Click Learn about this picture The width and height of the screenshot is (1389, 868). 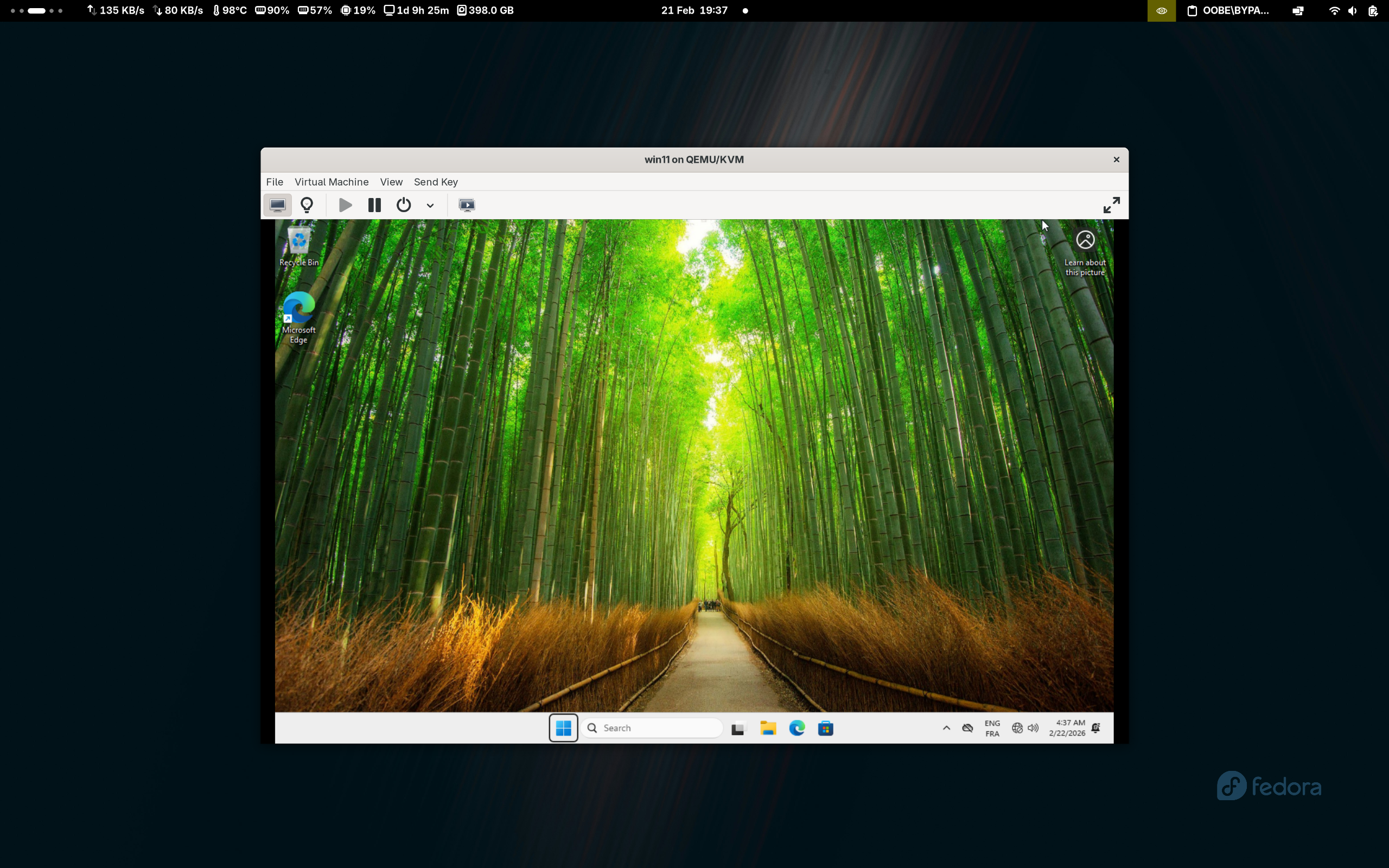pyautogui.click(x=1085, y=251)
